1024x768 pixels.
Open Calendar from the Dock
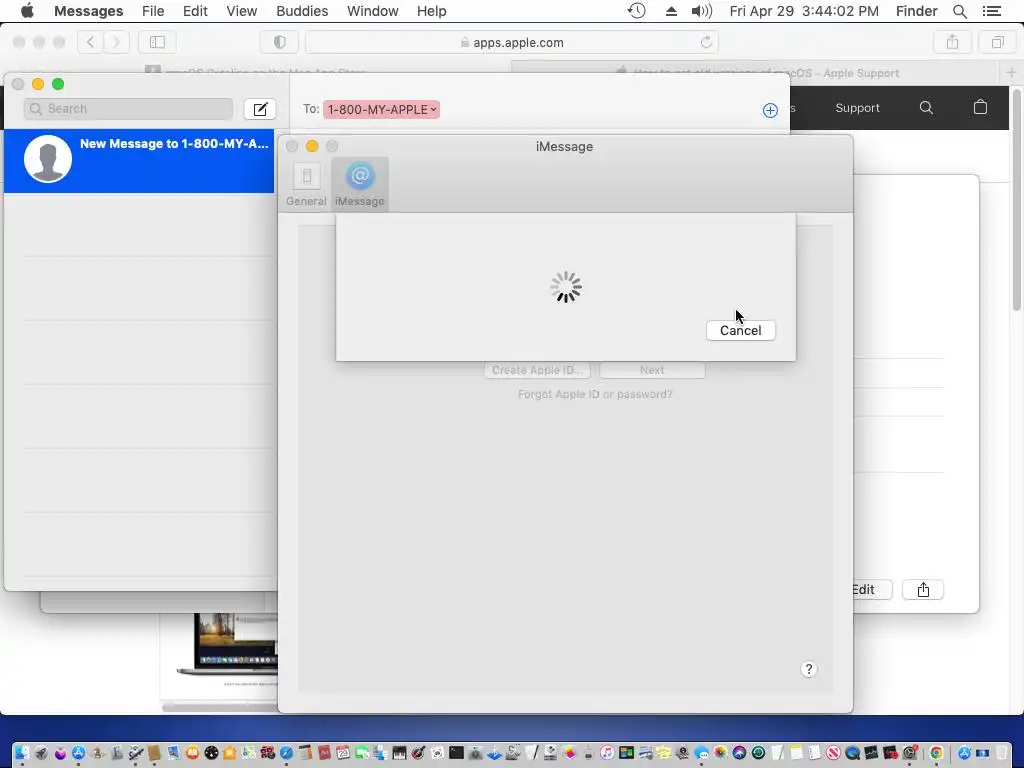coord(343,753)
